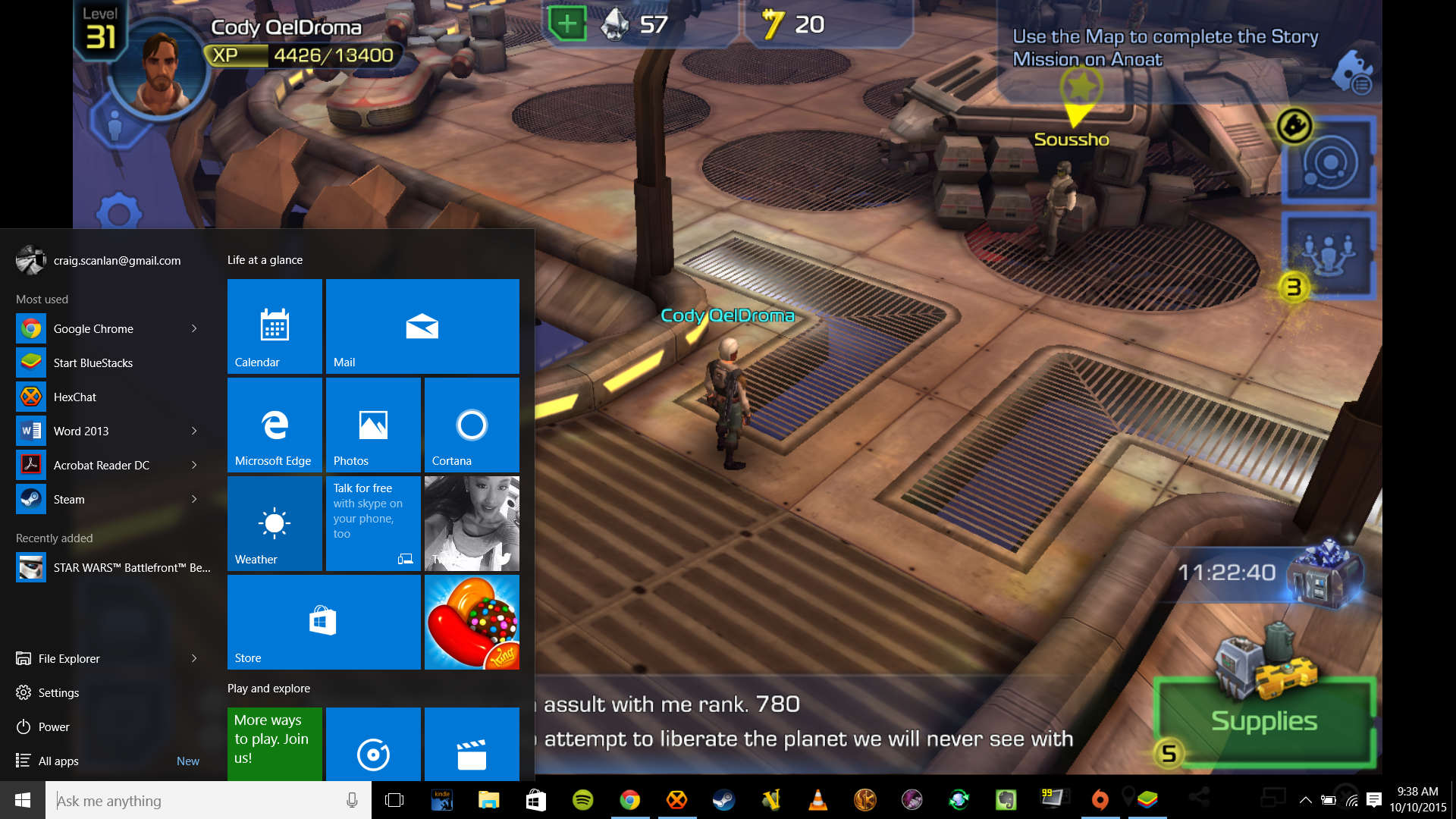
Task: Toggle the Task View button
Action: [x=394, y=800]
